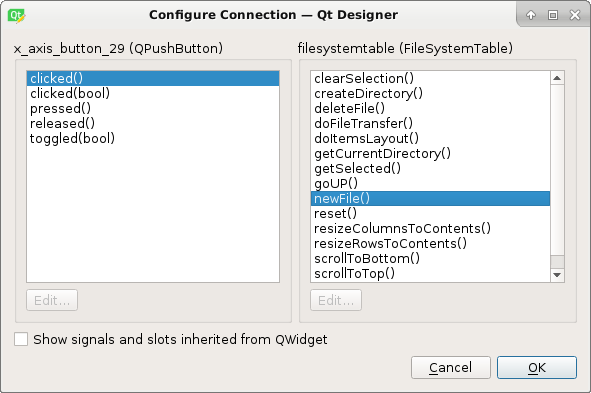Select the getSelected() slot
Image resolution: width=591 pixels, height=393 pixels.
tap(430, 168)
